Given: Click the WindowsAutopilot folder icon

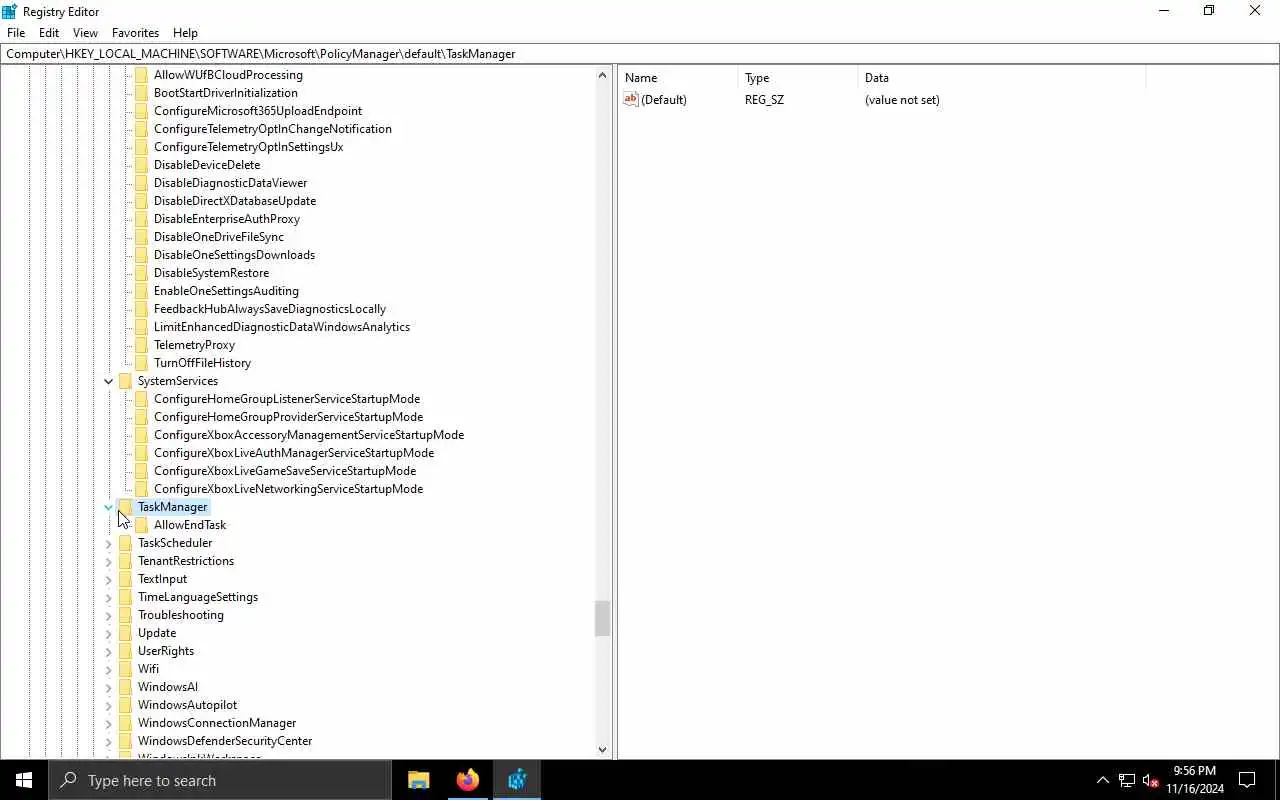Looking at the screenshot, I should [125, 705].
